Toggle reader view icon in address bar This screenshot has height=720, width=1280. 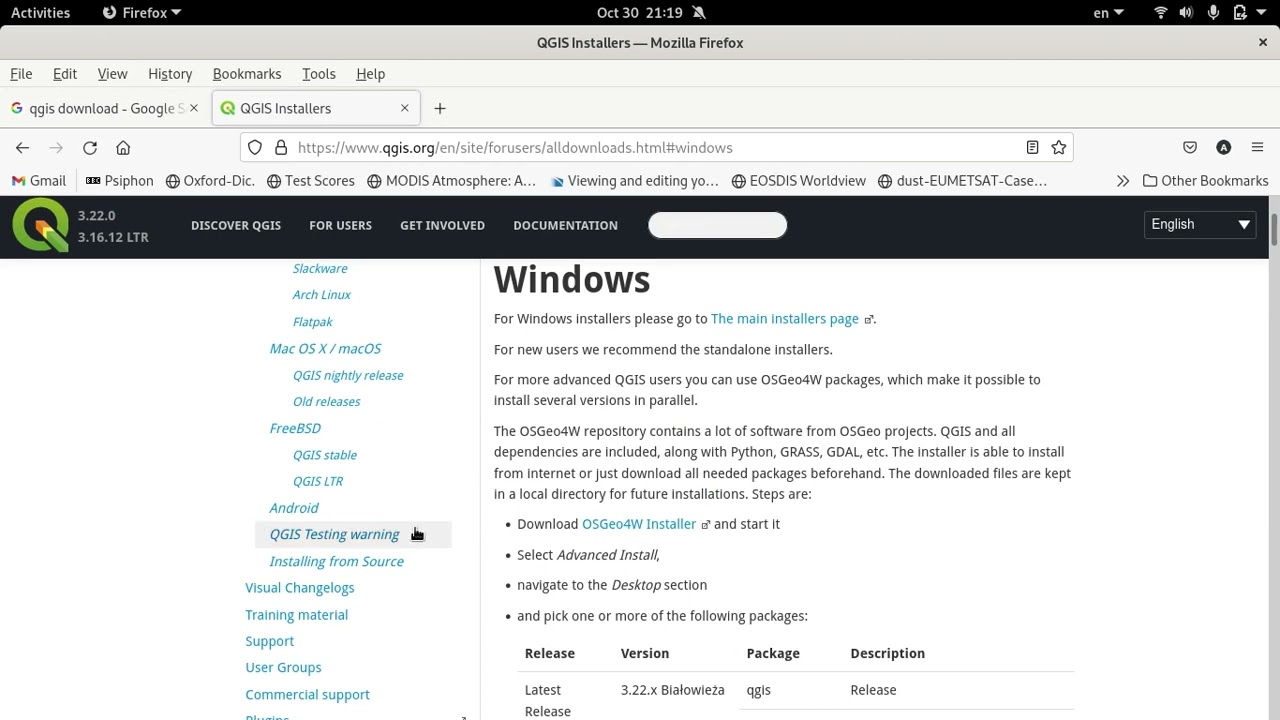tap(1032, 148)
